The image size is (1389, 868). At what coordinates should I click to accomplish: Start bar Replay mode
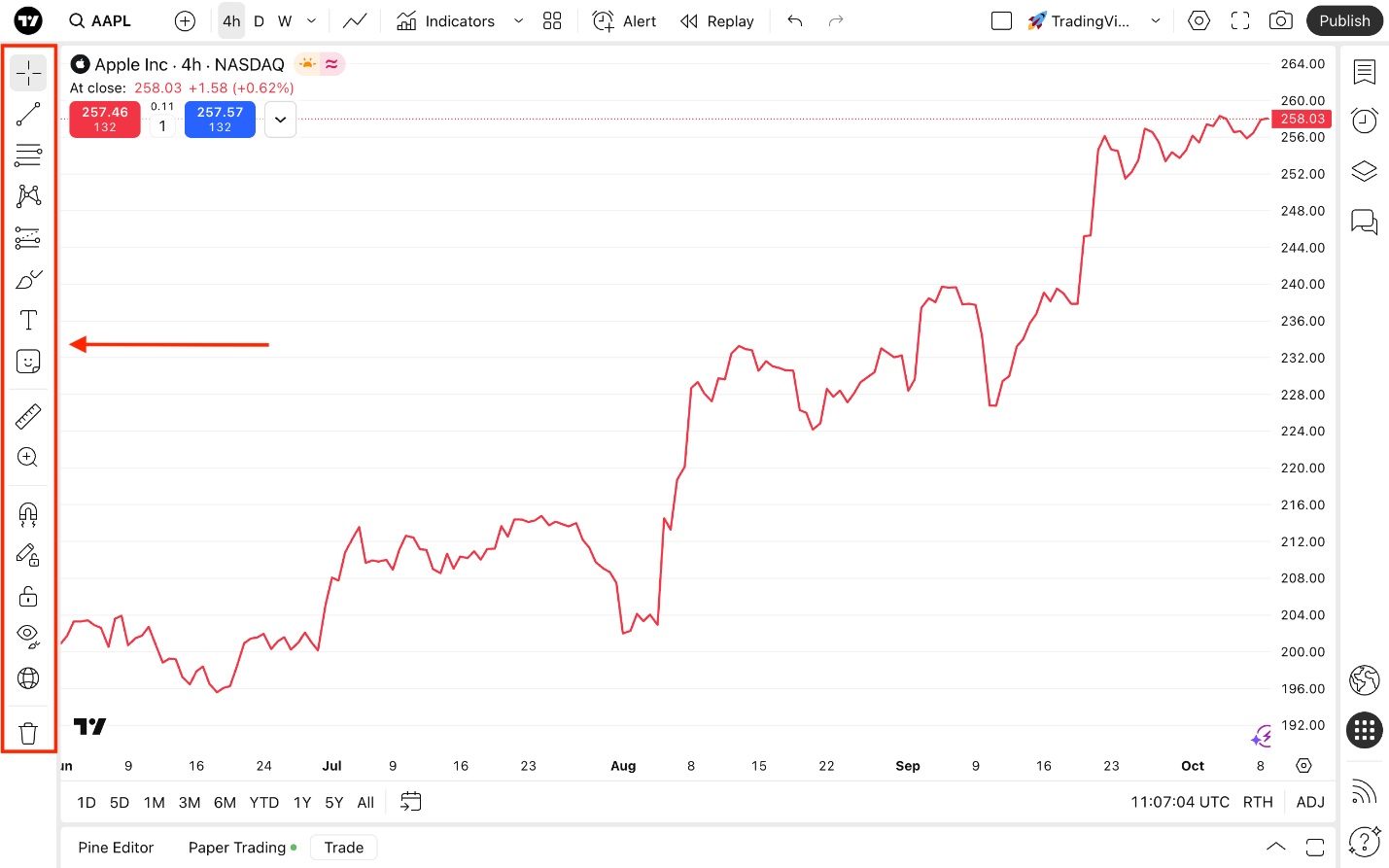coord(717,20)
